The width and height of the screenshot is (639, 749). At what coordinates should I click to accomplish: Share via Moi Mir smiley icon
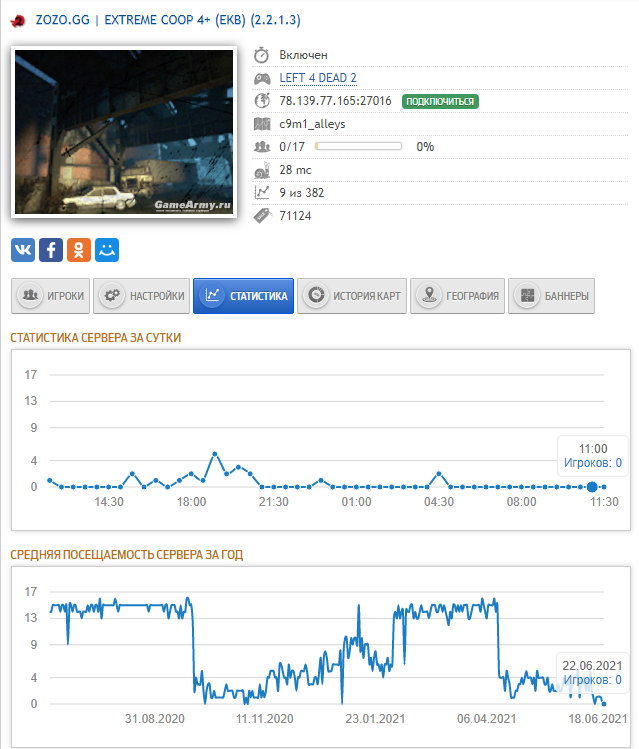(107, 250)
